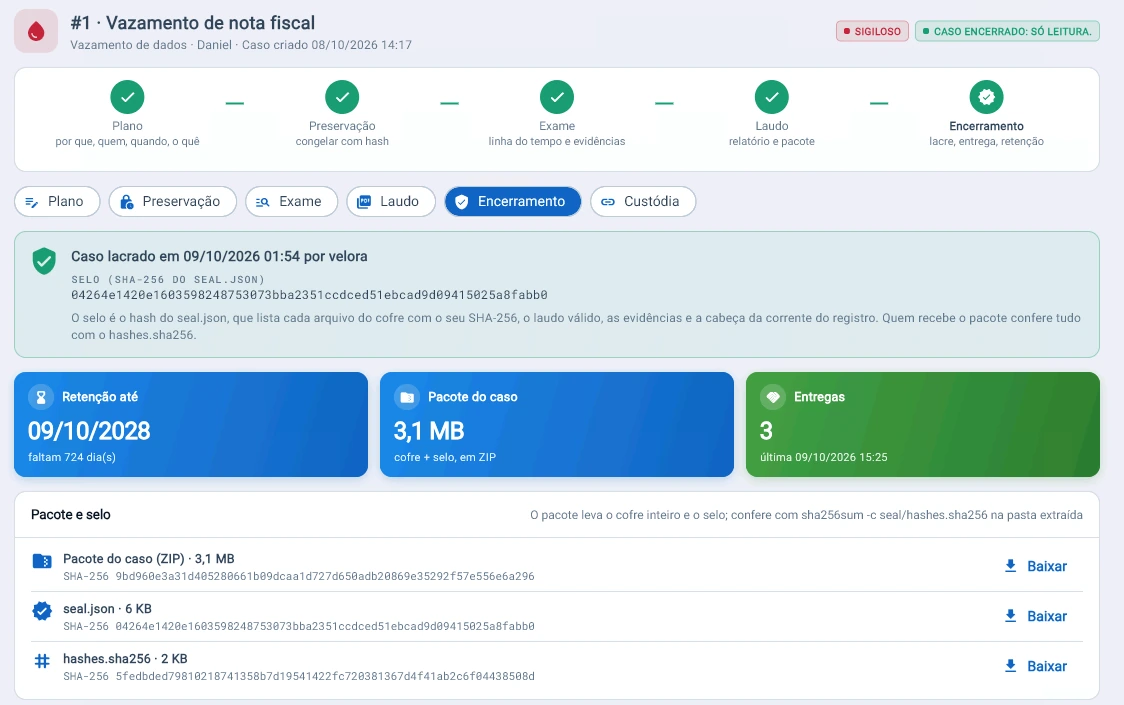The image size is (1124, 705).
Task: Click the Plano step checkmark circle
Action: 128,97
